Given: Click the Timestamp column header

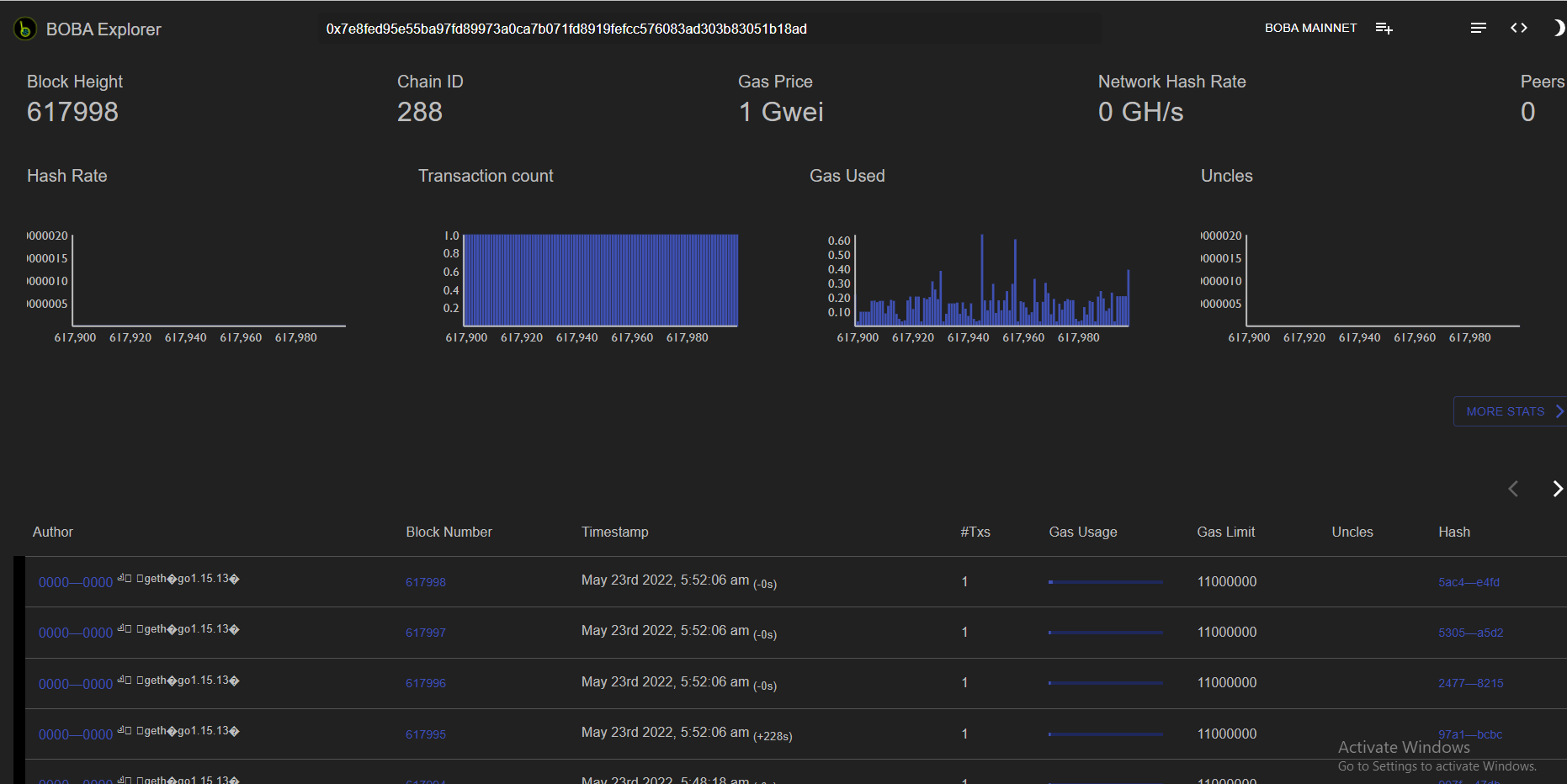Looking at the screenshot, I should pos(615,532).
